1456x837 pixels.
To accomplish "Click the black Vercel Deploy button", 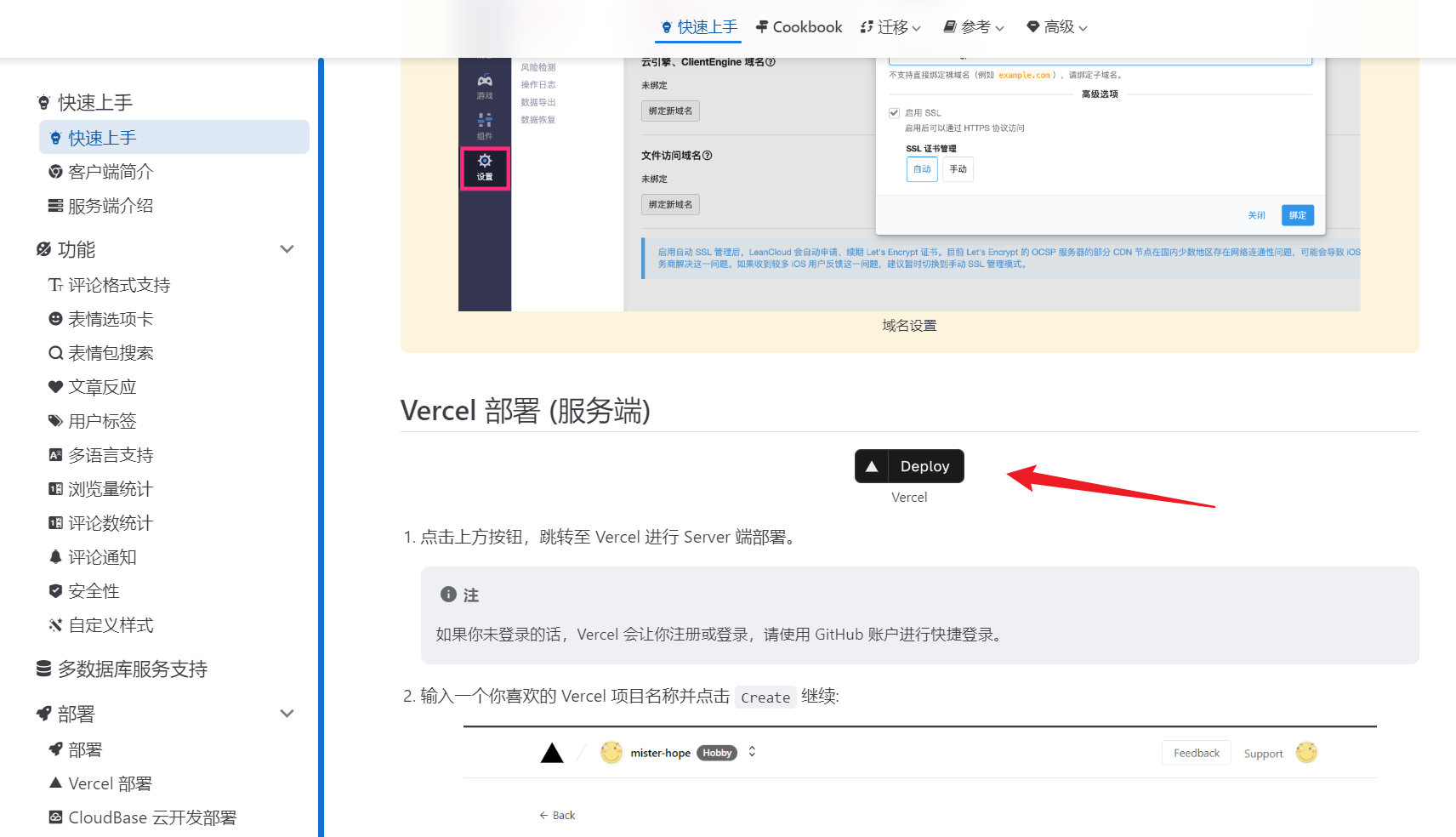I will tap(909, 466).
